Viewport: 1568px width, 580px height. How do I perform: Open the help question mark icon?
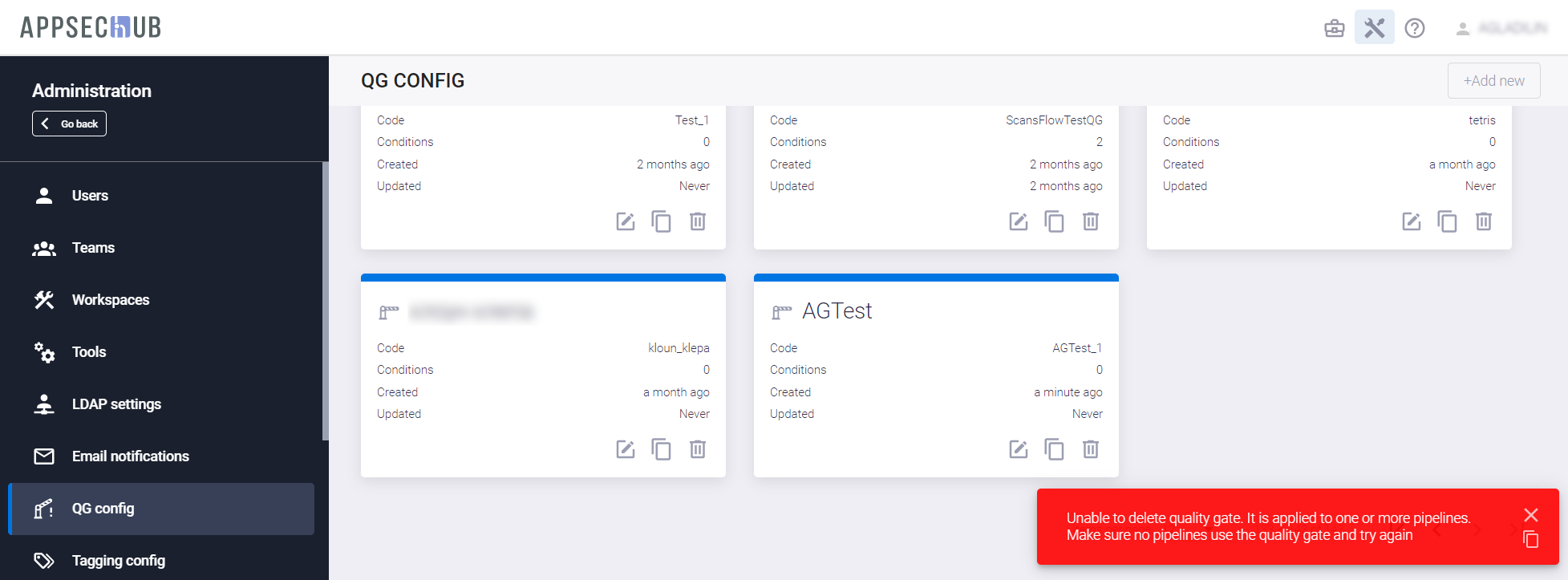click(1415, 28)
